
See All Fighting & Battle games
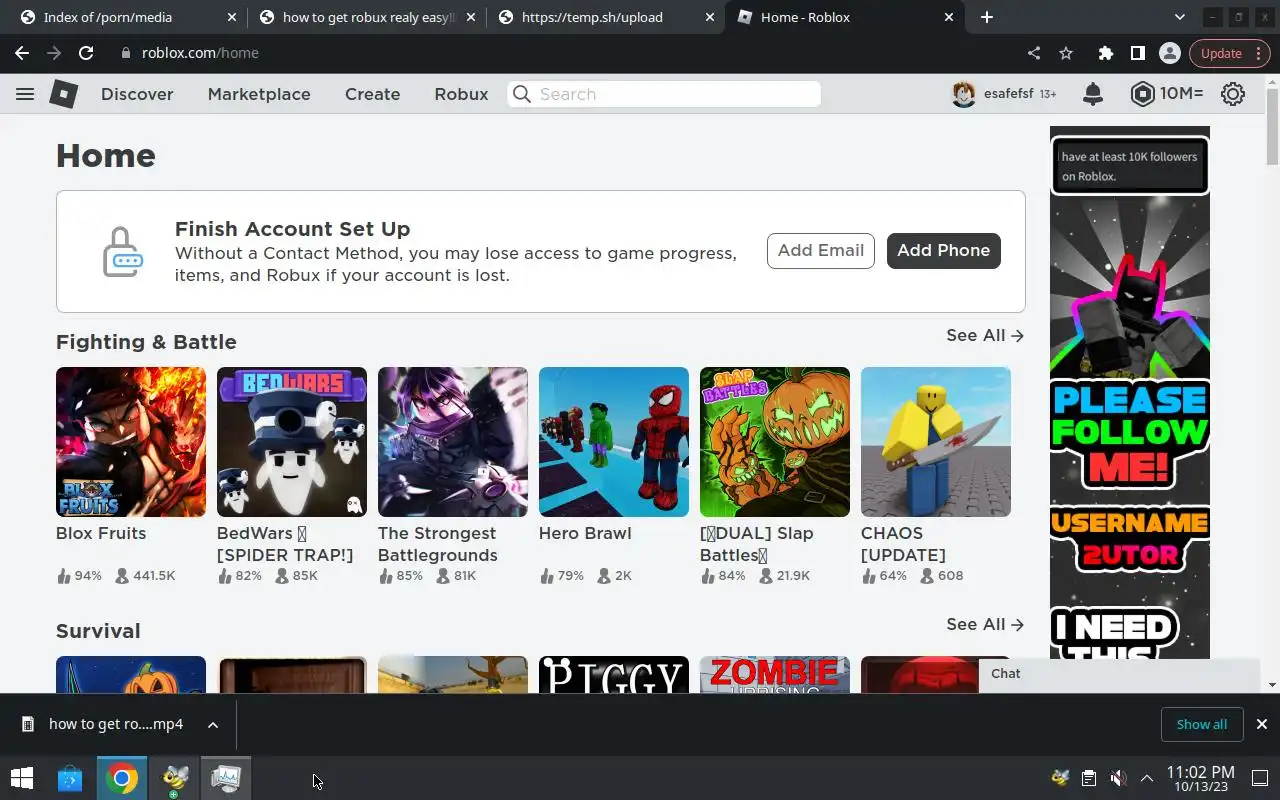[x=985, y=336]
